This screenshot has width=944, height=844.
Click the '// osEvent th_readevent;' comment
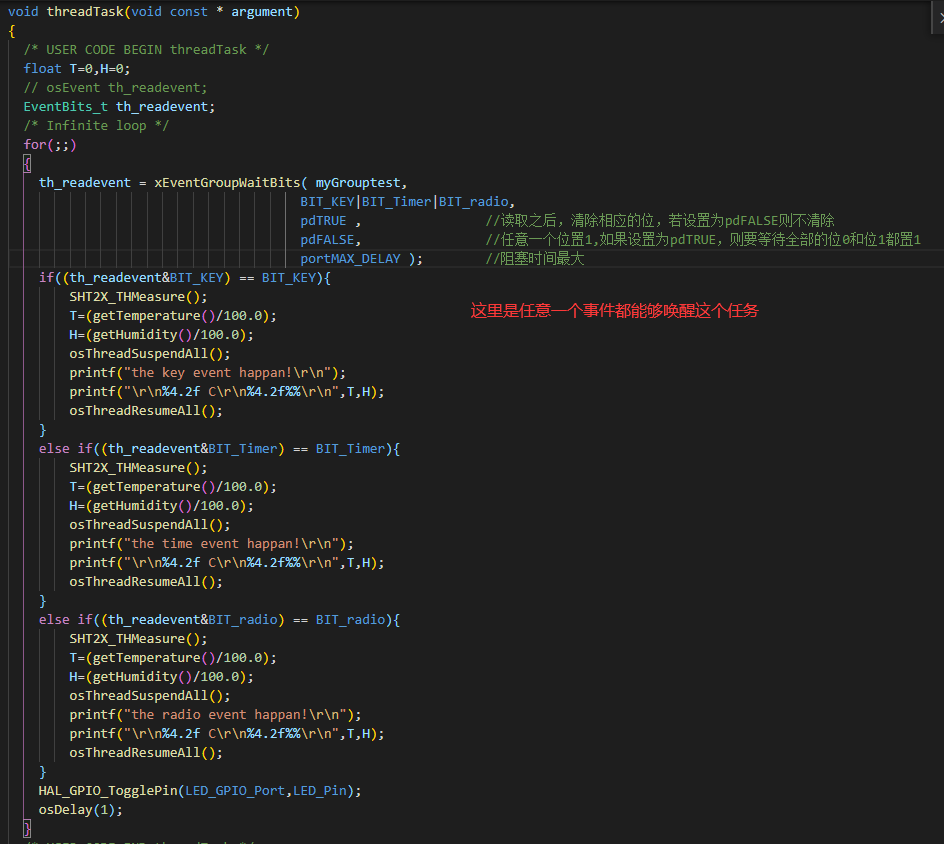[115, 87]
